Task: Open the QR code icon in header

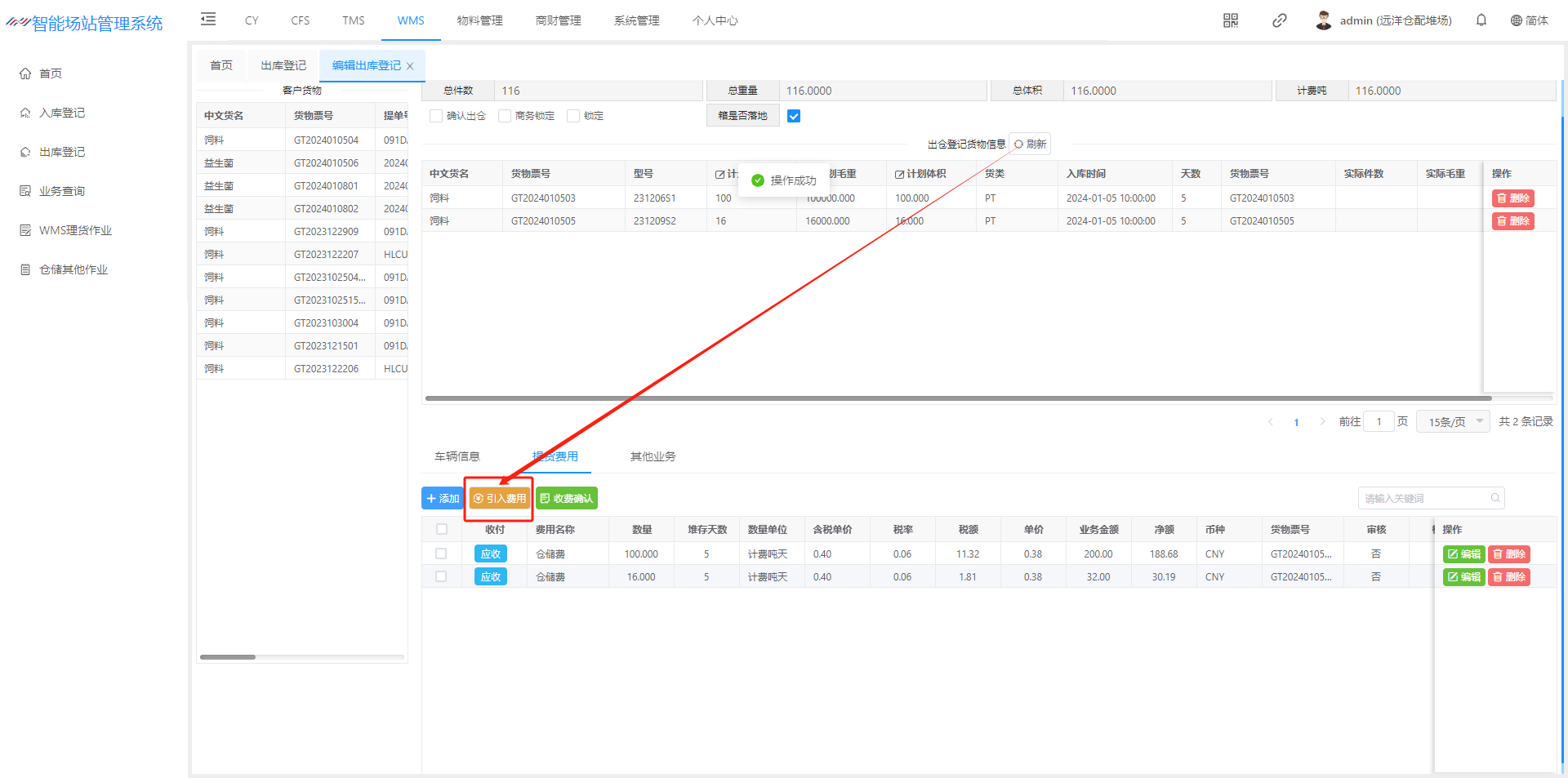Action: click(1231, 20)
